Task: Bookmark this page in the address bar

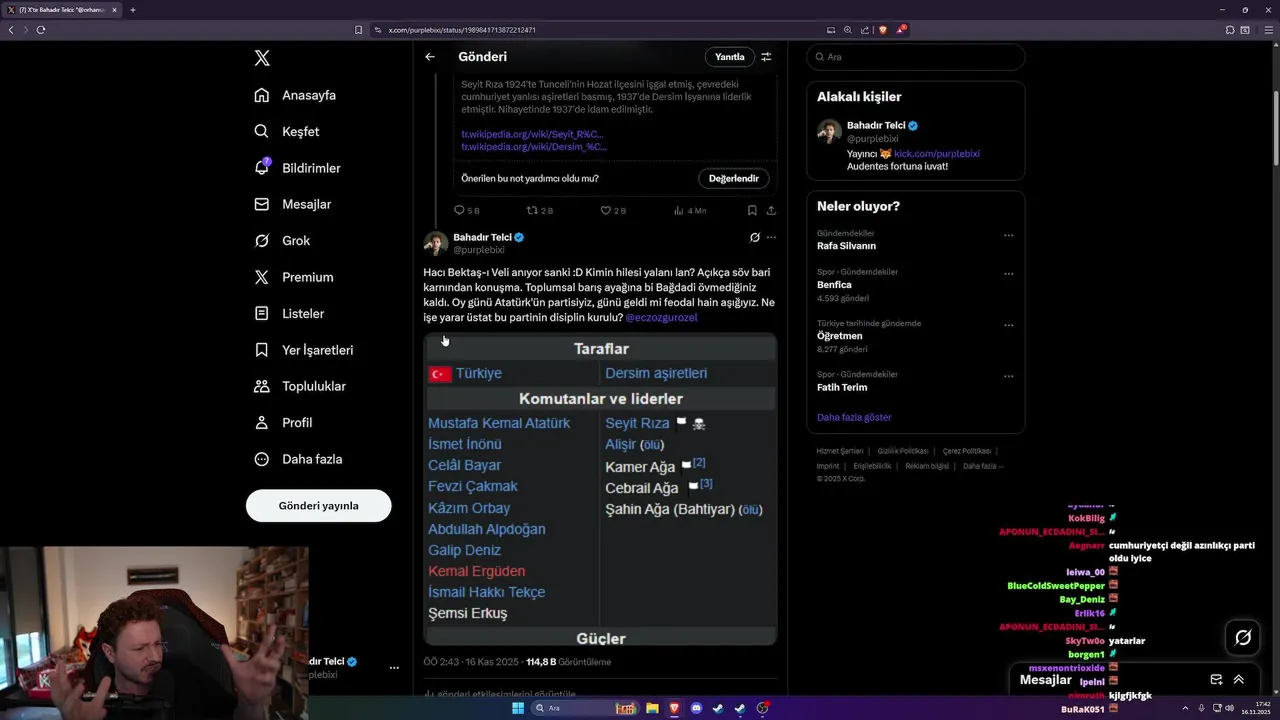Action: click(358, 30)
